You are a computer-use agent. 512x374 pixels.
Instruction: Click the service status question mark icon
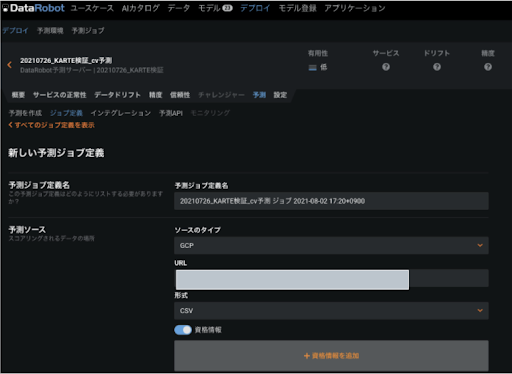386,67
